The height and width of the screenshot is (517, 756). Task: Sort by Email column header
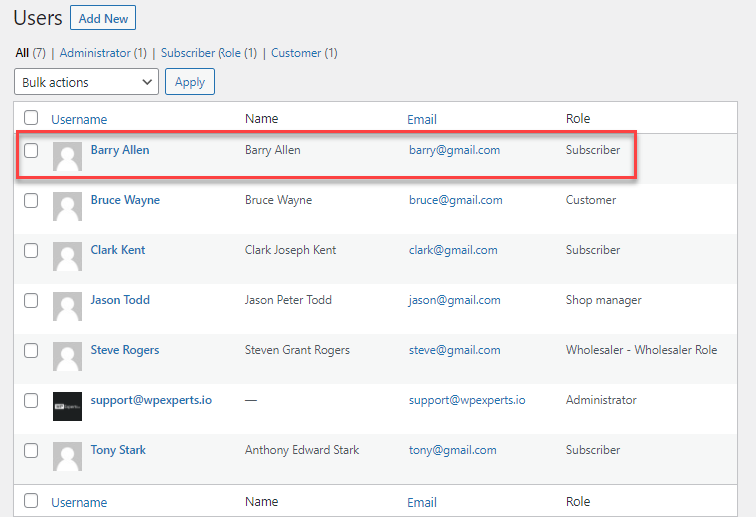pos(422,119)
